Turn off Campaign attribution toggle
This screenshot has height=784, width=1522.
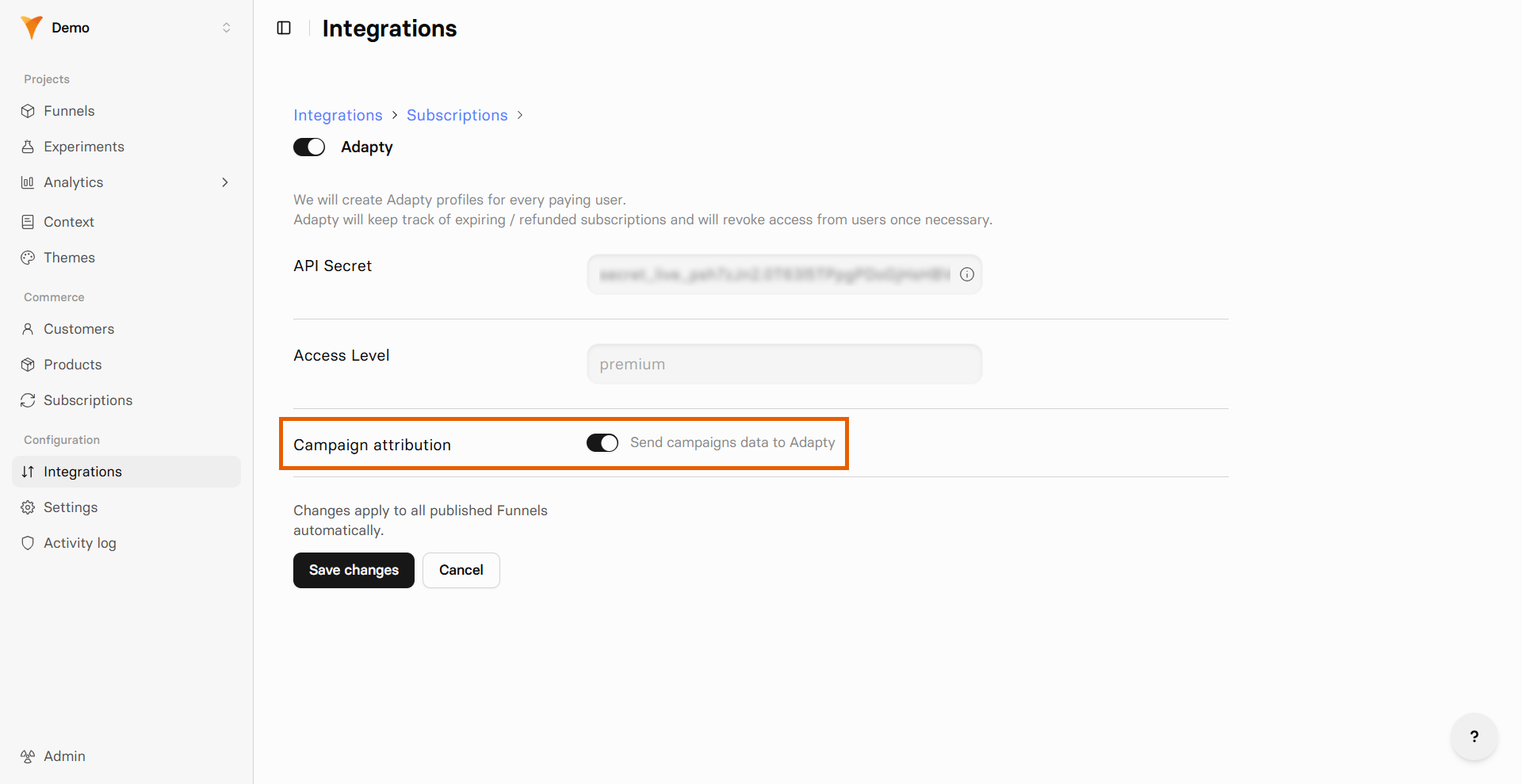tap(602, 443)
